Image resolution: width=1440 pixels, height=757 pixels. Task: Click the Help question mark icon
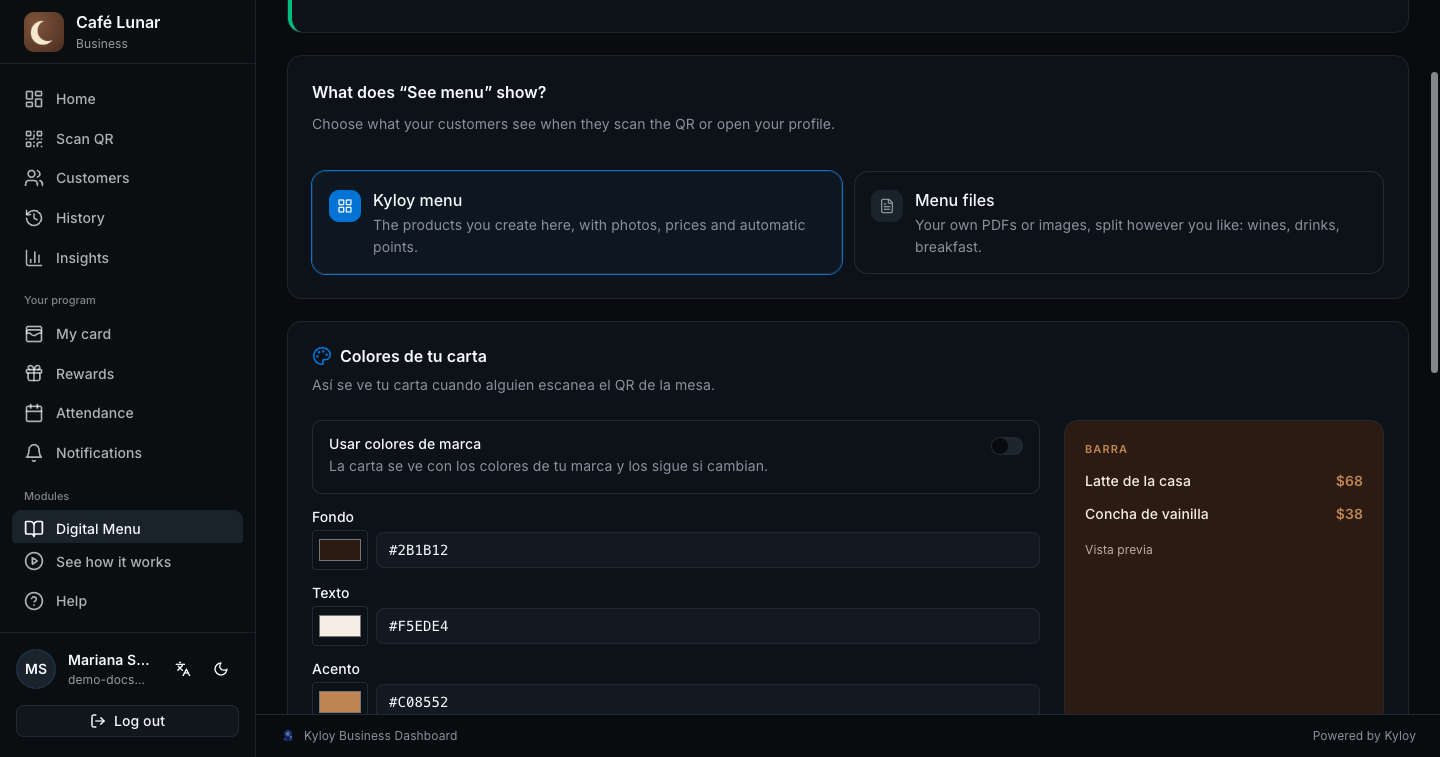pyautogui.click(x=34, y=601)
